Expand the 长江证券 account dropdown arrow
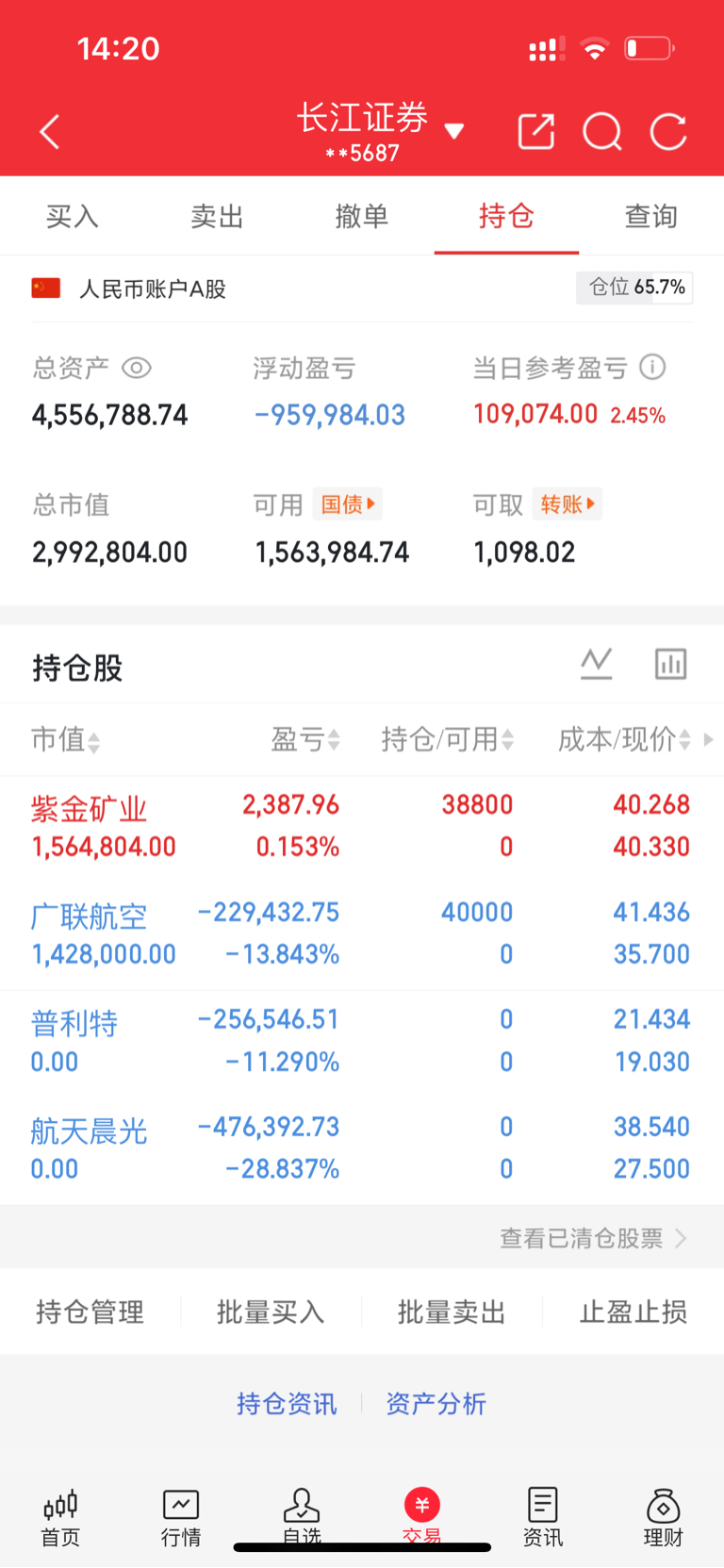This screenshot has width=724, height=1568. pyautogui.click(x=454, y=131)
